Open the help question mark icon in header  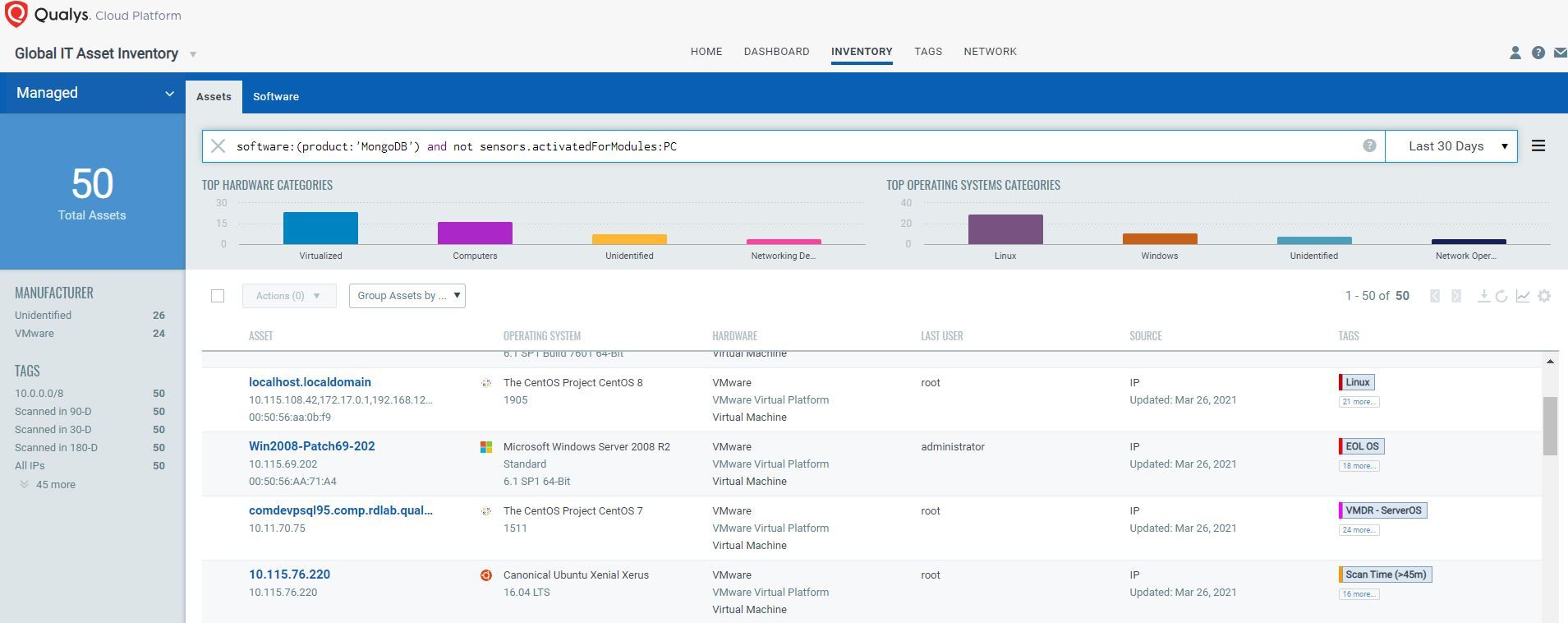1538,53
